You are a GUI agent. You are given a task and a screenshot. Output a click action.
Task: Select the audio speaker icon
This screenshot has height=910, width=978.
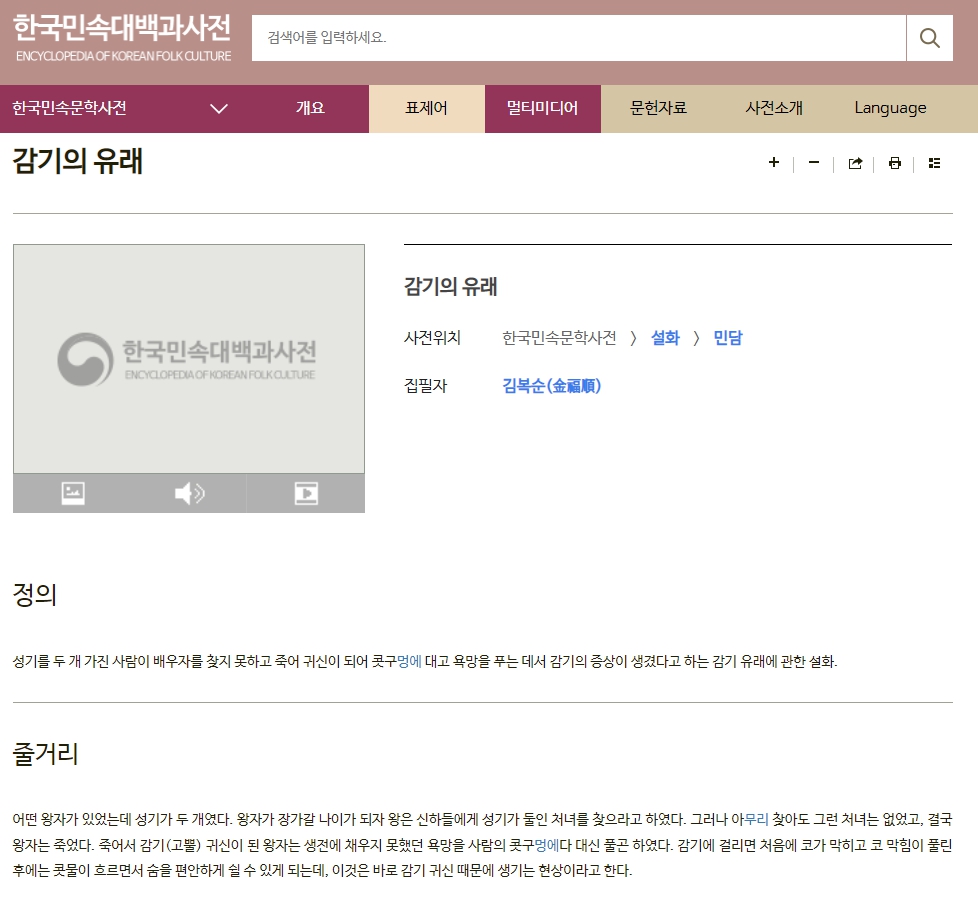pos(189,493)
